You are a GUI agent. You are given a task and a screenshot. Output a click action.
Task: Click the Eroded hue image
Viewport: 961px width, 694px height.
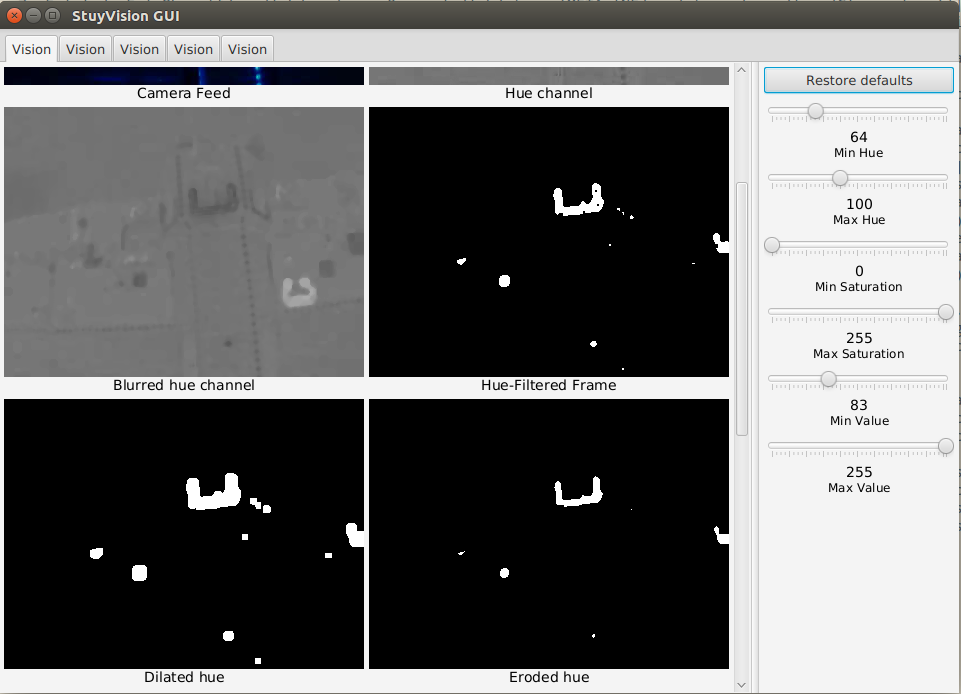[549, 534]
